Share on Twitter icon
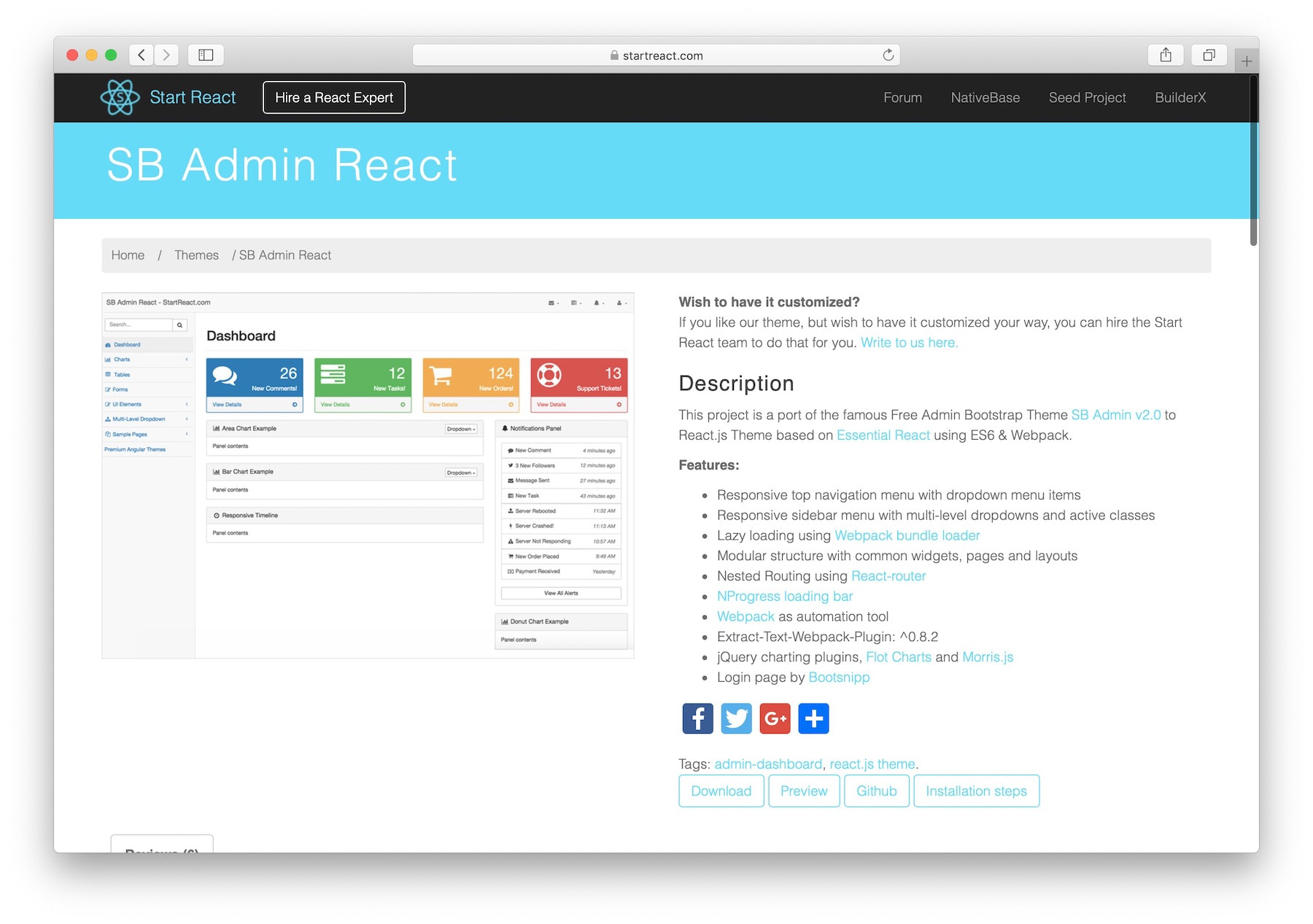This screenshot has height=924, width=1313. tap(736, 718)
